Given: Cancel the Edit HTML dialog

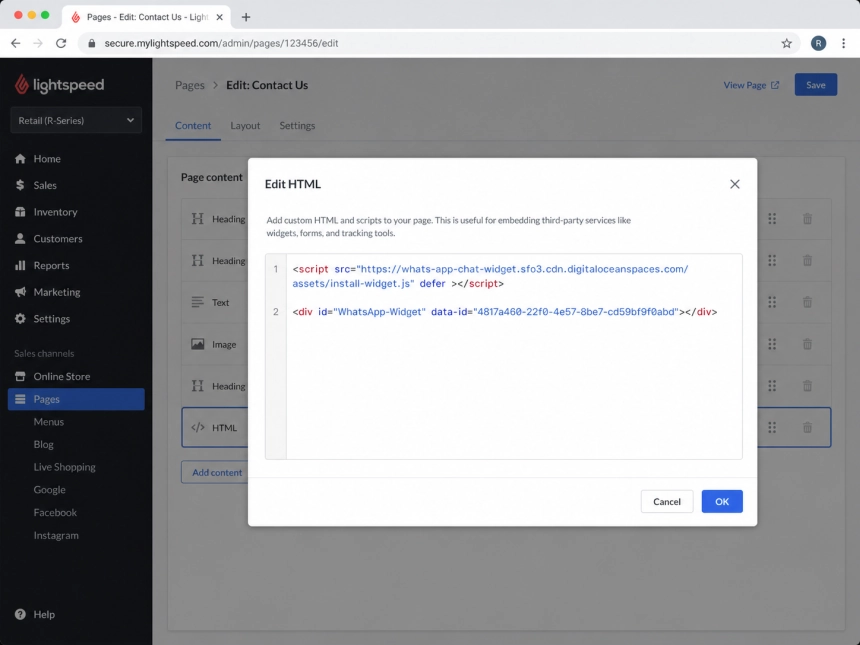Looking at the screenshot, I should click(x=666, y=501).
